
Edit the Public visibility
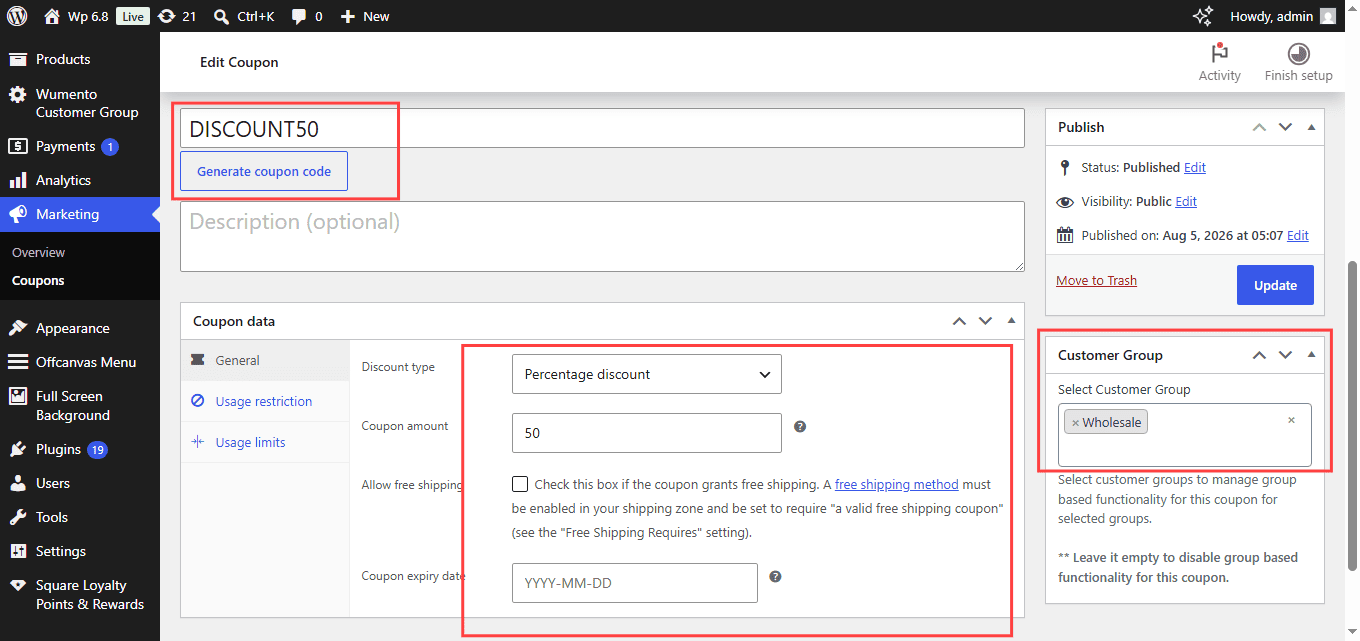[1186, 201]
